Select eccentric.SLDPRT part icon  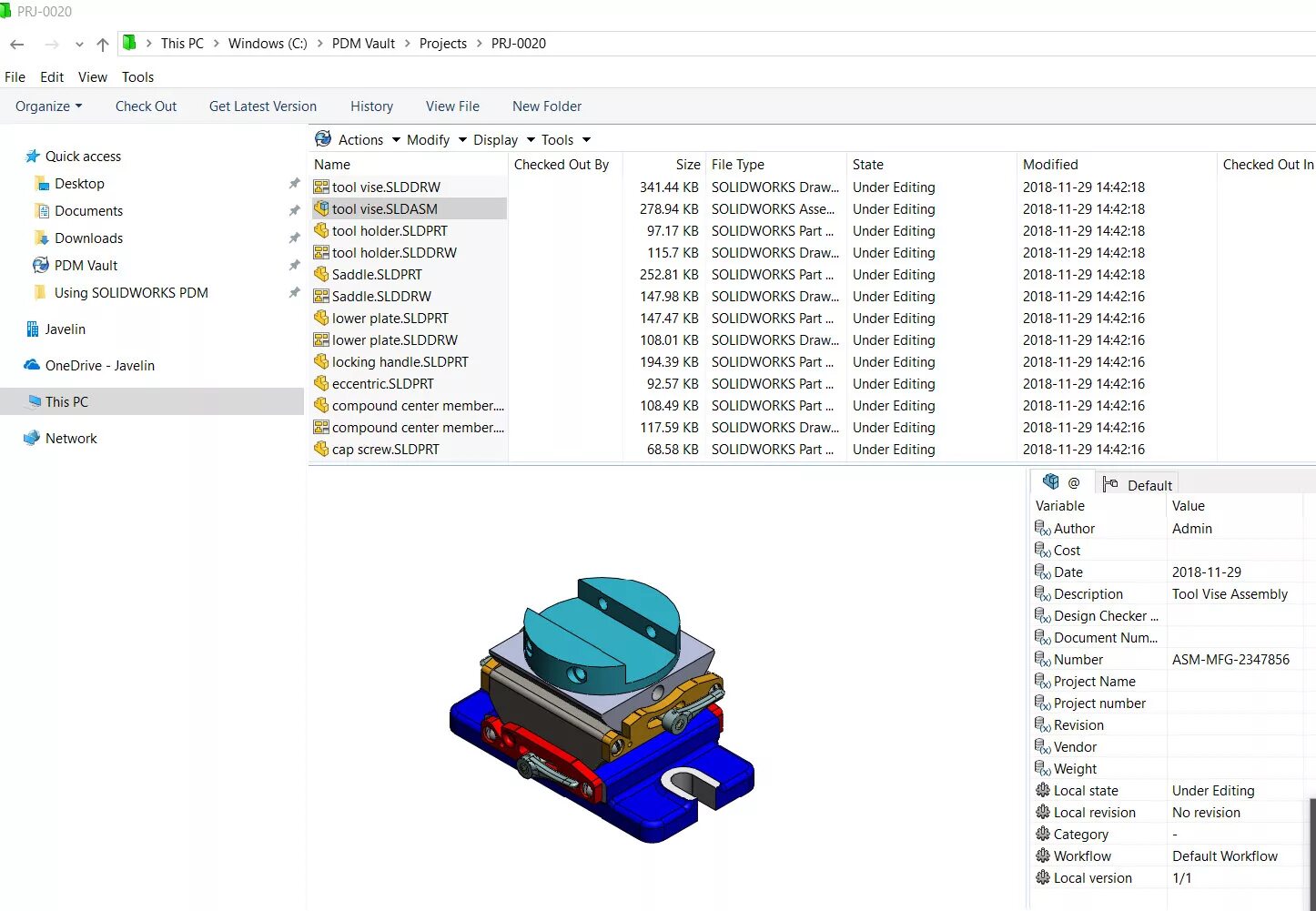(321, 383)
